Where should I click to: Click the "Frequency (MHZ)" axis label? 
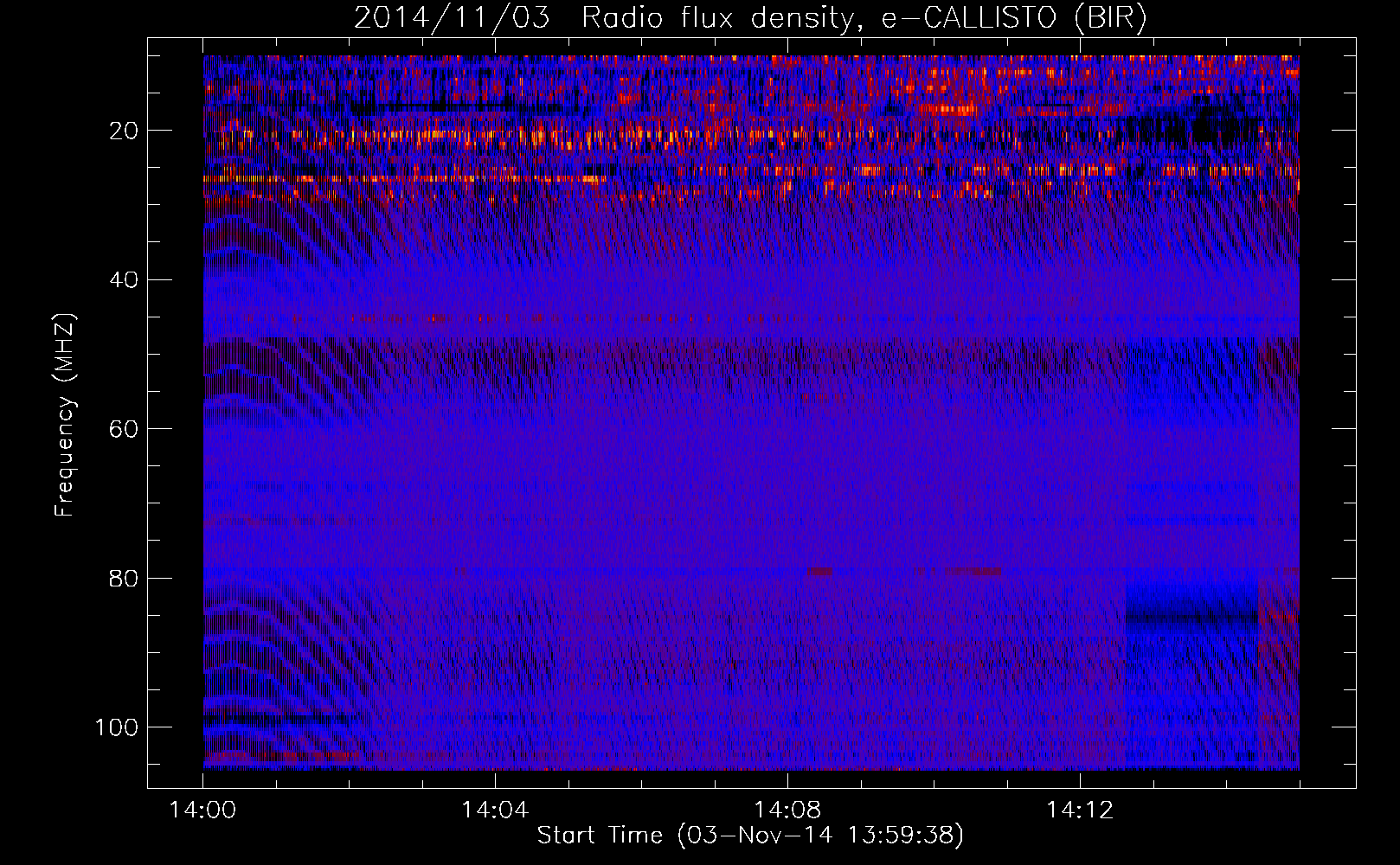[65, 415]
